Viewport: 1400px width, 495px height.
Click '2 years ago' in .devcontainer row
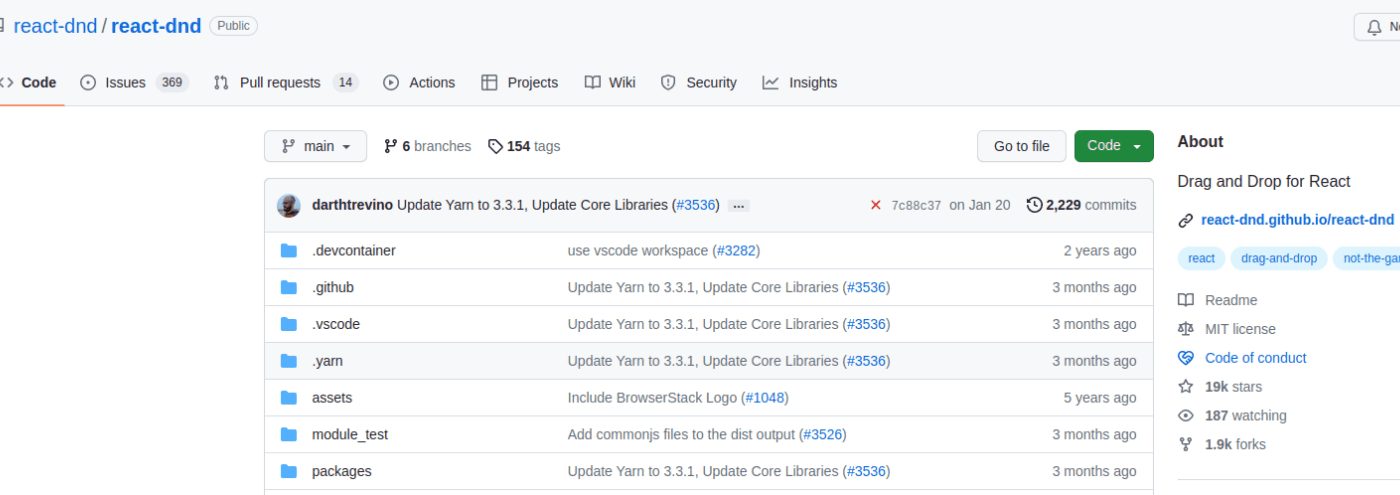(x=1100, y=251)
